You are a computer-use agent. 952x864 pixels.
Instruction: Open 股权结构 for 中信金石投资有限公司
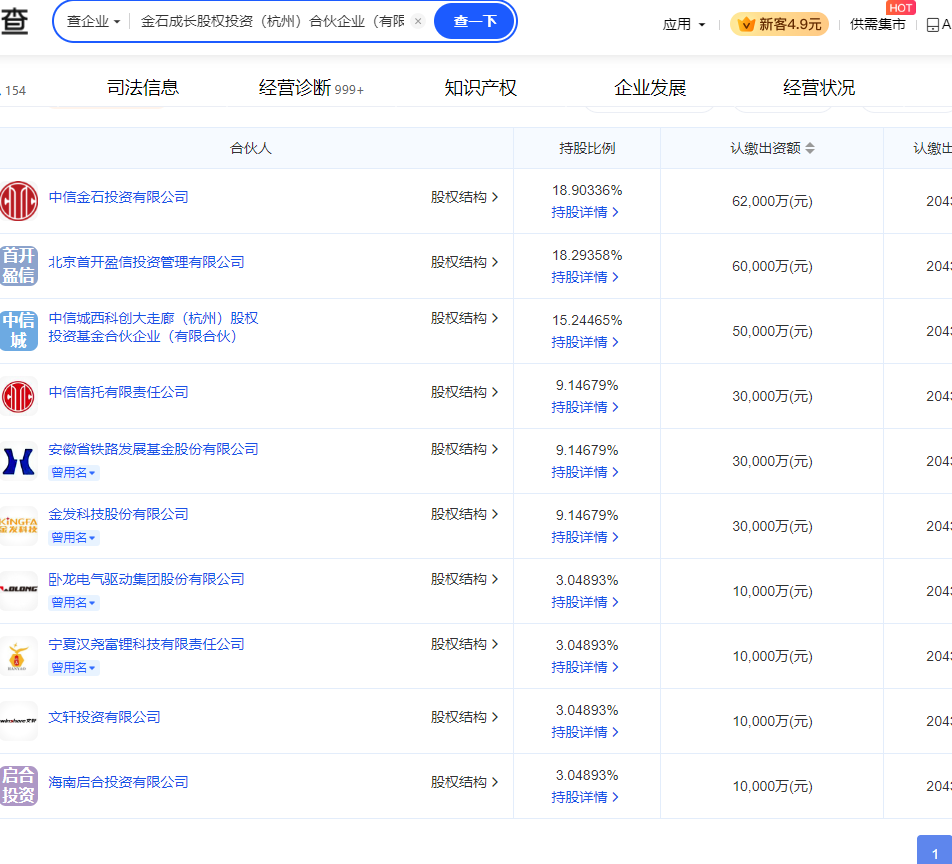point(464,197)
